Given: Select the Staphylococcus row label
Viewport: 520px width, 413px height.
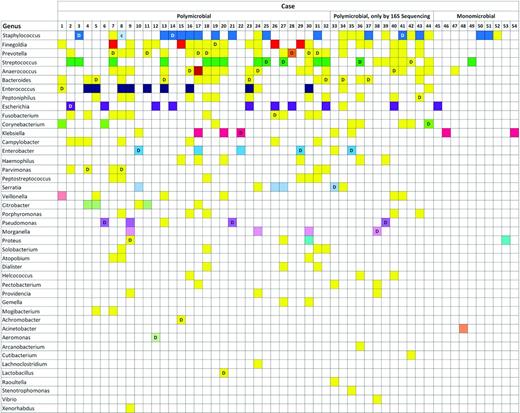Looking at the screenshot, I should (21, 35).
